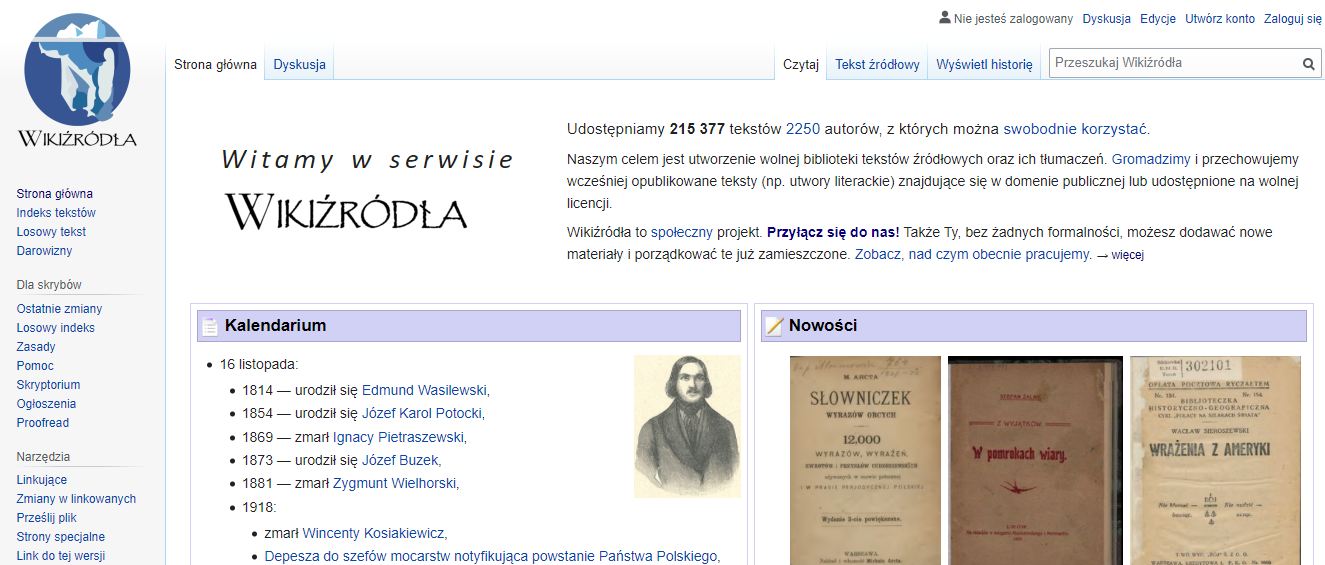
Task: Open Indeks tekstów in the sidebar
Action: tap(56, 213)
